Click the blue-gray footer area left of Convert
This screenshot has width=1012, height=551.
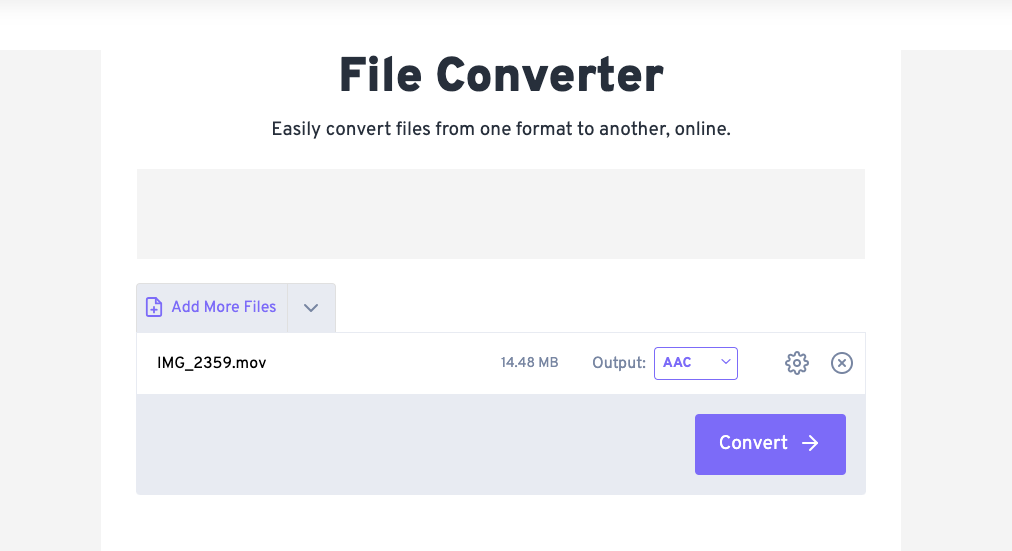400,444
